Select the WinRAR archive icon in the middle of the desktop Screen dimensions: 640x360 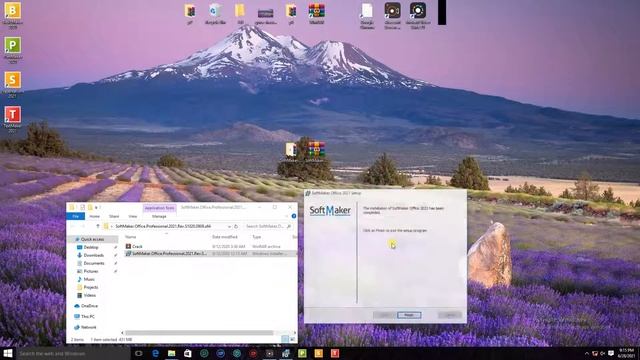316,150
